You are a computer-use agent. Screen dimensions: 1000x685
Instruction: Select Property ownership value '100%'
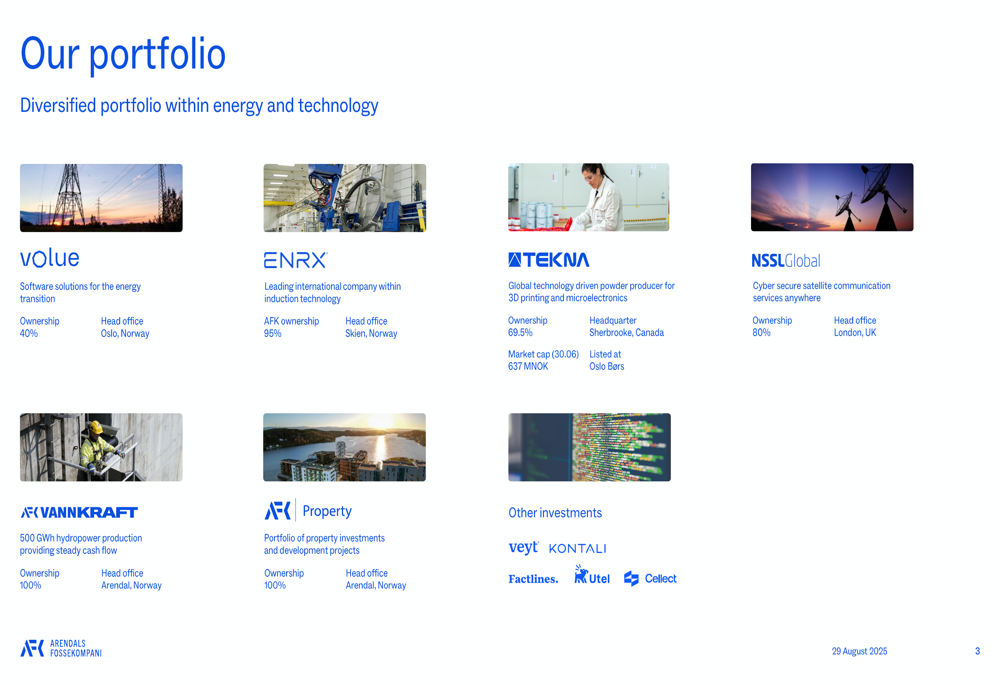click(x=275, y=586)
